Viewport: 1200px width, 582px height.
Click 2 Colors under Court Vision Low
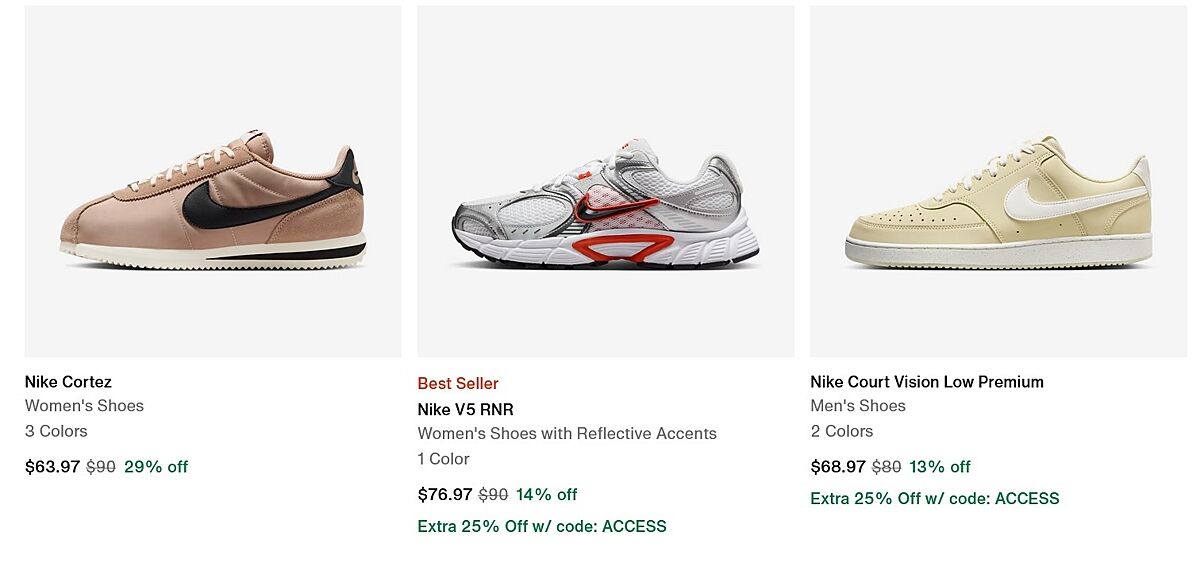click(x=841, y=431)
